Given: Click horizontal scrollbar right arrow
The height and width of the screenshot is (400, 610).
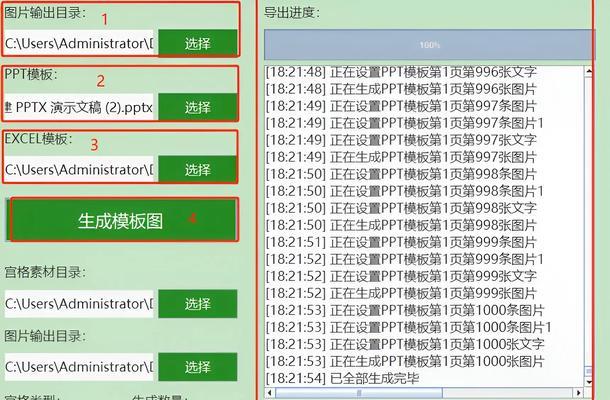Looking at the screenshot, I should point(578,392).
